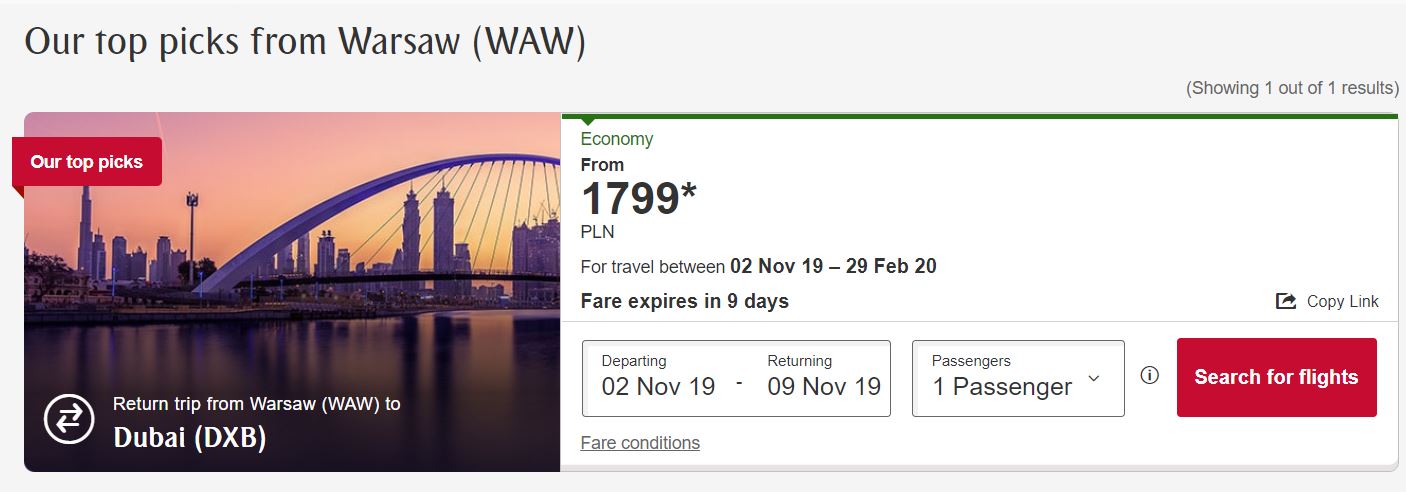Select the Departing date 02 Nov 19
The height and width of the screenshot is (492, 1406).
[658, 386]
